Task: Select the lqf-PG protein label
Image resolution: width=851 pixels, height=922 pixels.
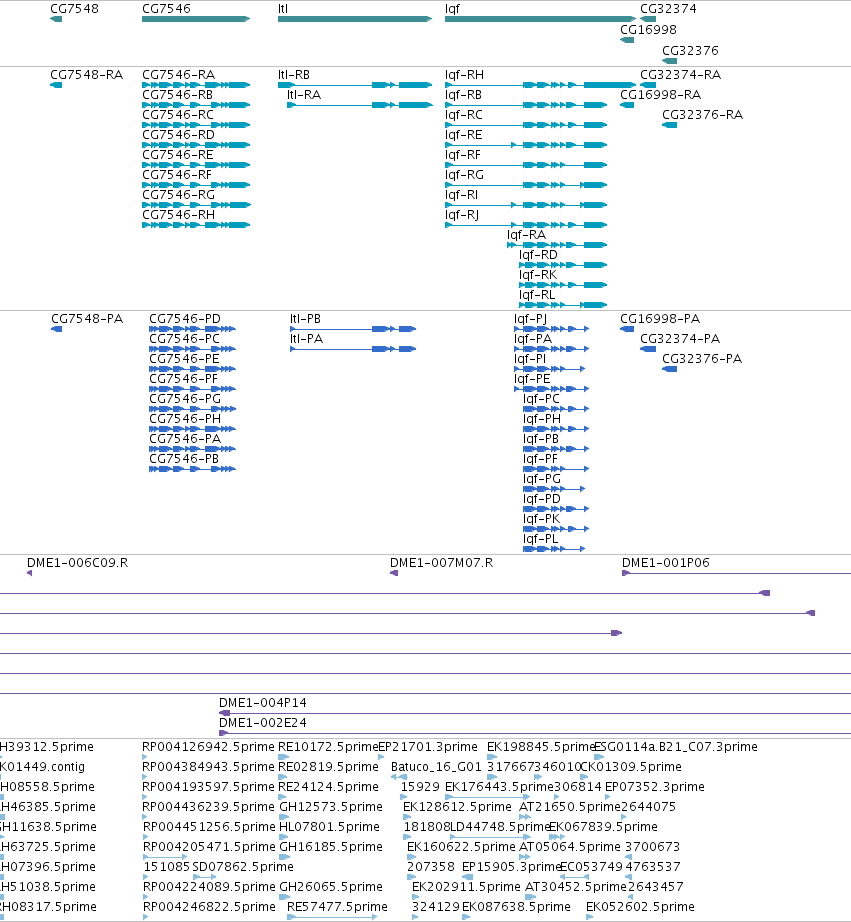Action: 542,479
